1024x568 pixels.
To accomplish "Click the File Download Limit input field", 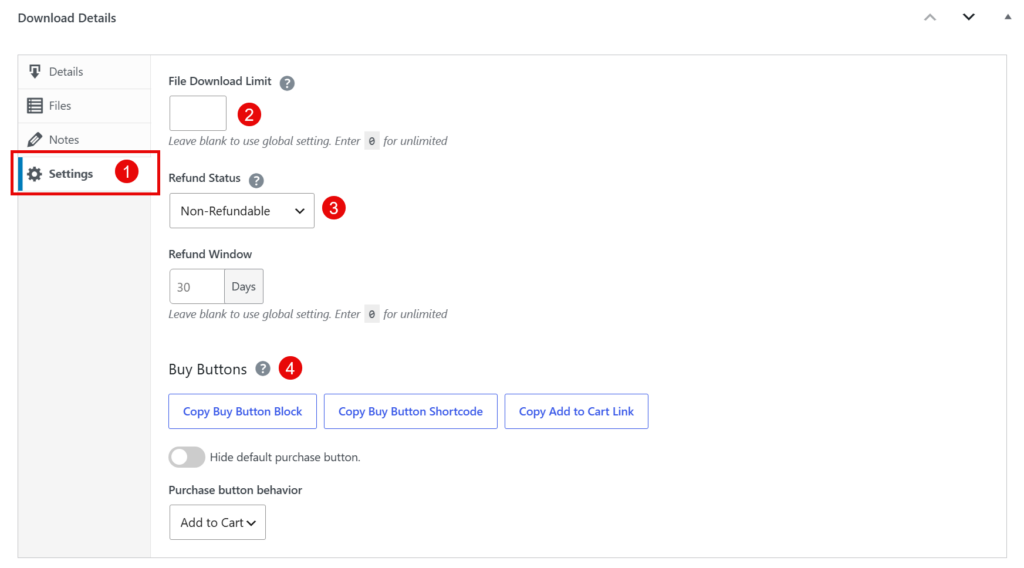I will [198, 114].
